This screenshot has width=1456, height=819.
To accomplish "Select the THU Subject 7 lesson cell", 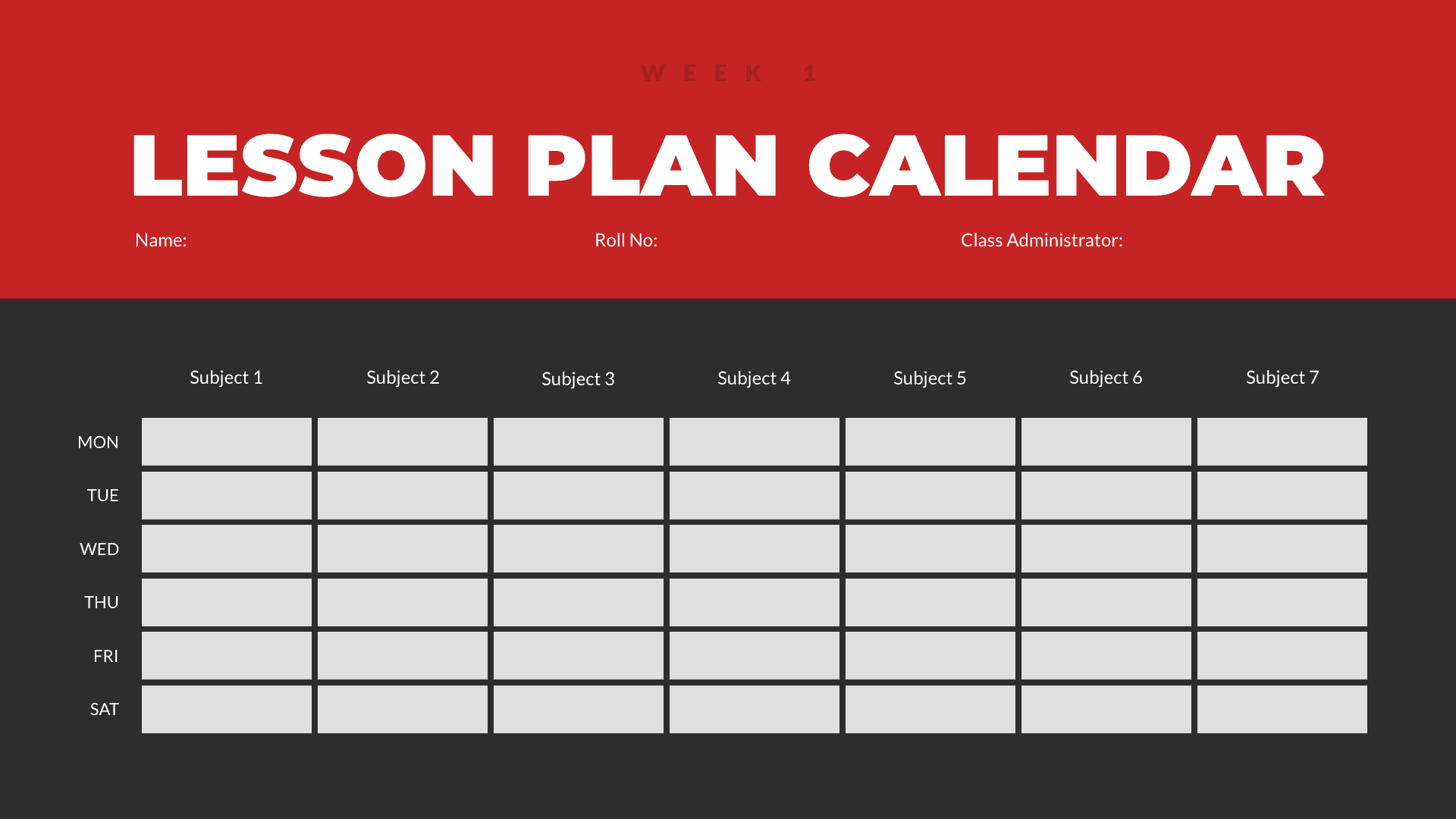I will click(x=1282, y=601).
